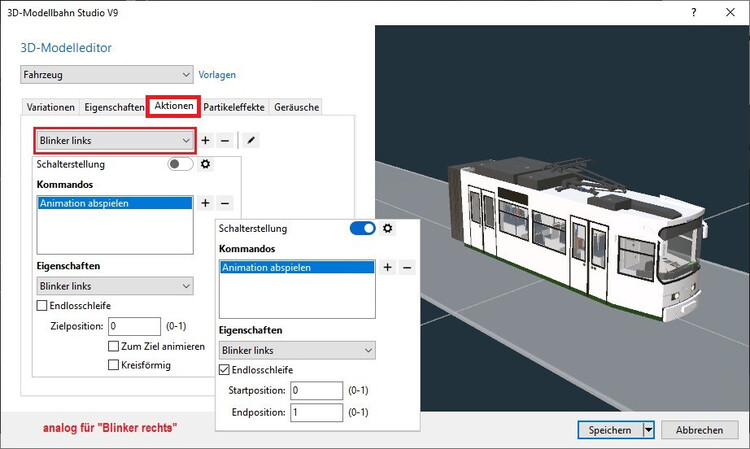Screen dimensions: 750x449
Task: Open the Speichern split-button arrow
Action: tap(648, 430)
